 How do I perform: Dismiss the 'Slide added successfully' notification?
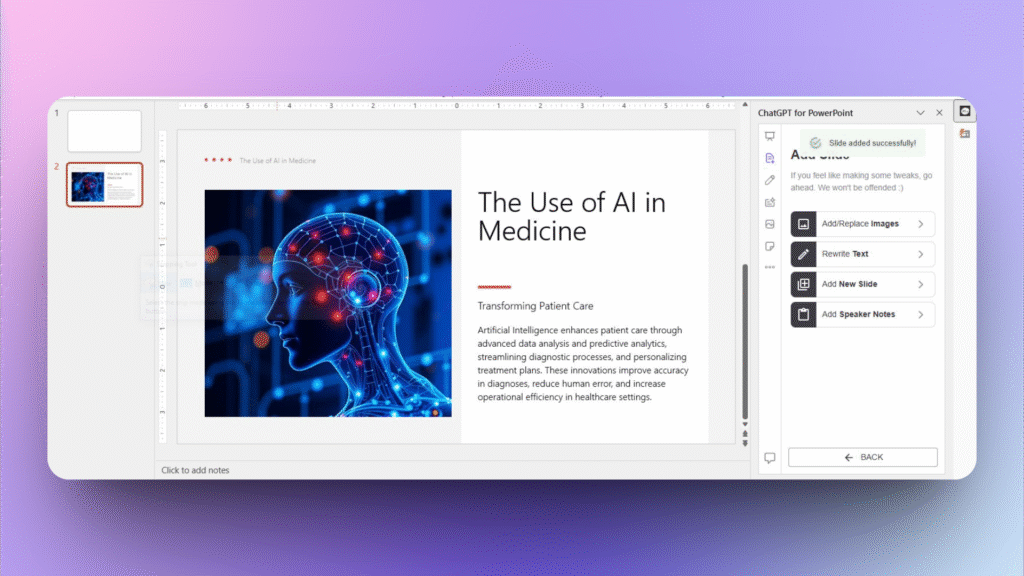[x=862, y=142]
